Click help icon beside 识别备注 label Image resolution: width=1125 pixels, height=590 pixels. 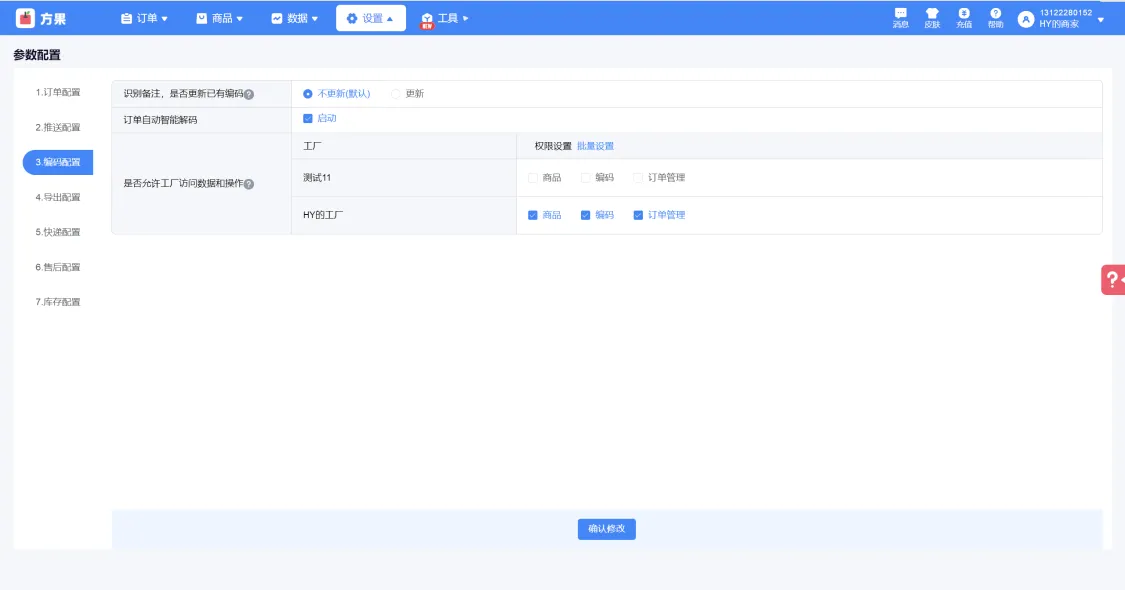[249, 95]
